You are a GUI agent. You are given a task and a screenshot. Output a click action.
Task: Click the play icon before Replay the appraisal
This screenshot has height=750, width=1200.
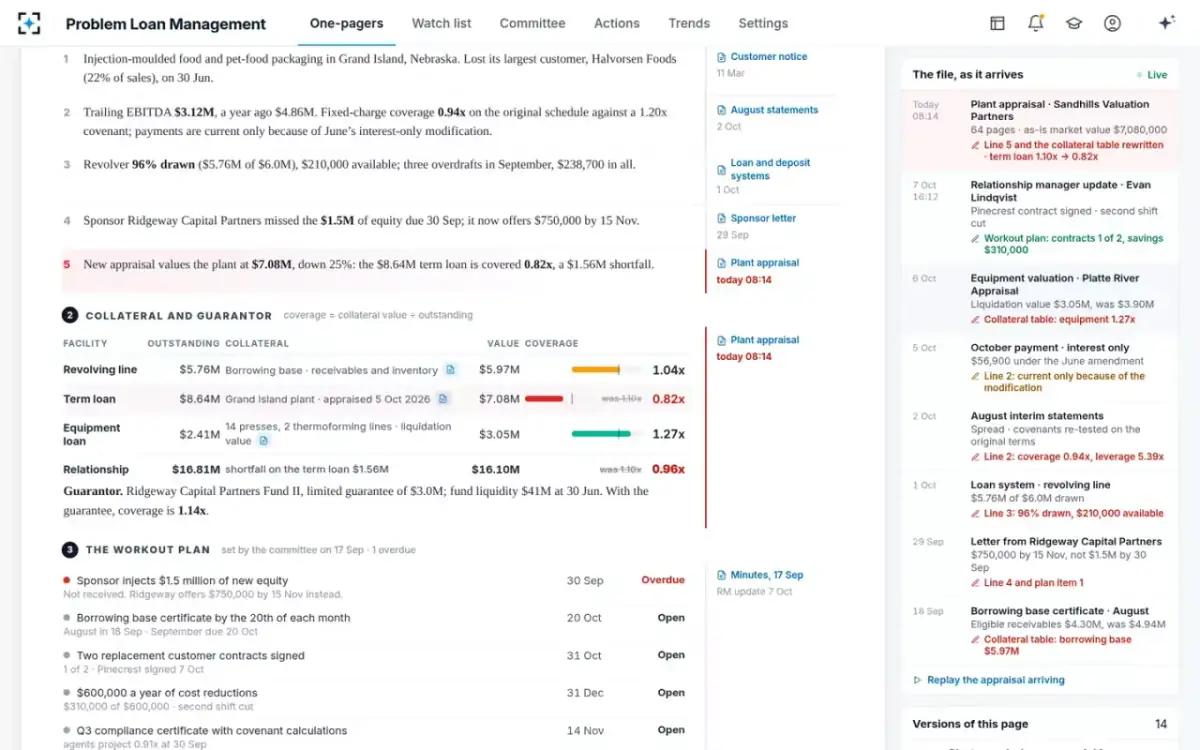click(918, 680)
